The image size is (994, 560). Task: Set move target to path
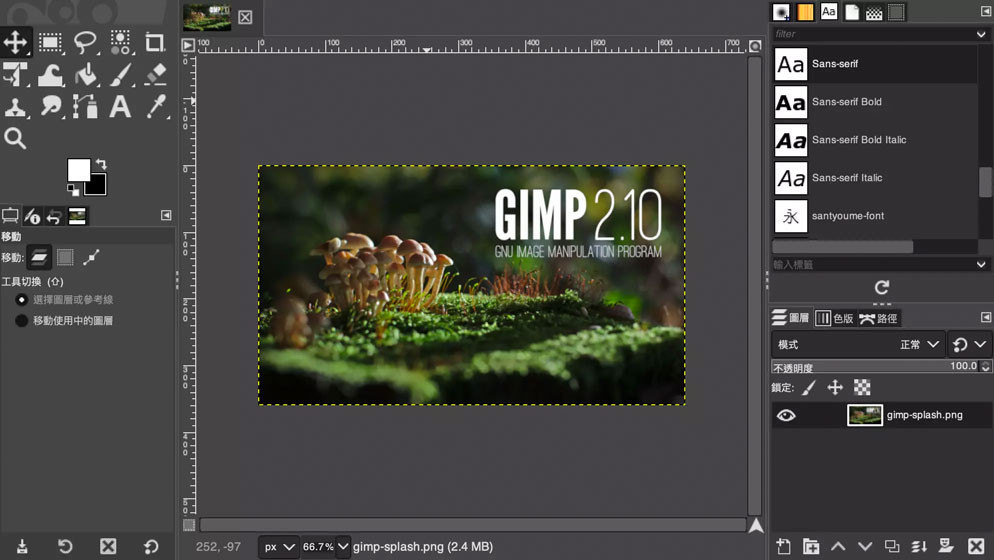91,257
